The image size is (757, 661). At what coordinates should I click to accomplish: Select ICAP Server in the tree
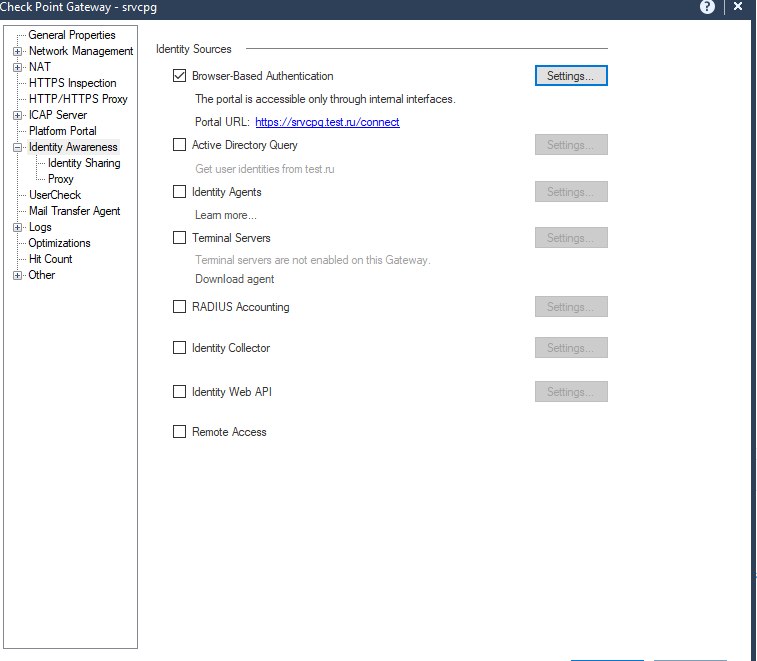pos(58,115)
